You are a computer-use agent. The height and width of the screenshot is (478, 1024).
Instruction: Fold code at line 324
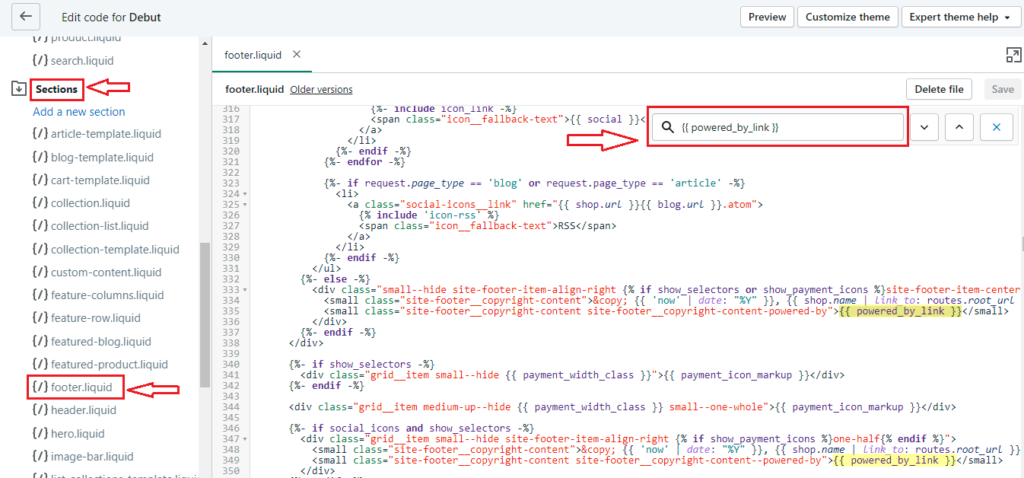tap(244, 194)
